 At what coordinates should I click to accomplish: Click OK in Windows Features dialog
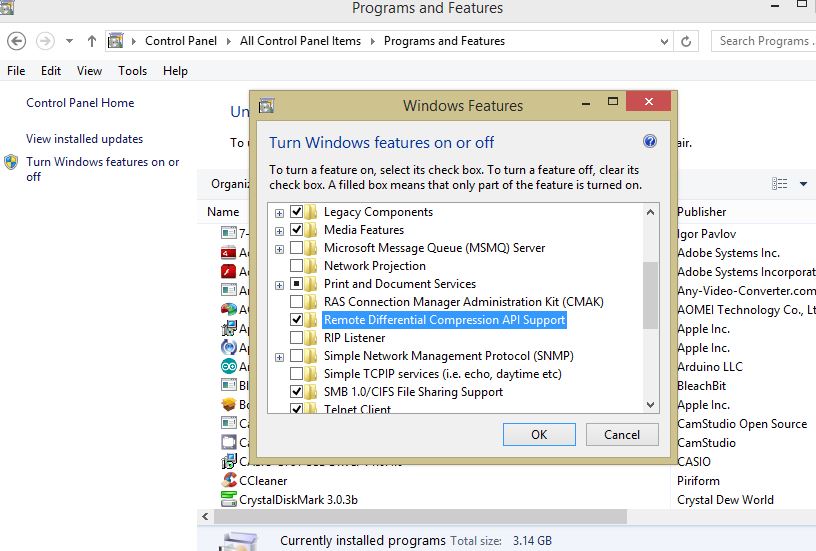click(x=539, y=434)
